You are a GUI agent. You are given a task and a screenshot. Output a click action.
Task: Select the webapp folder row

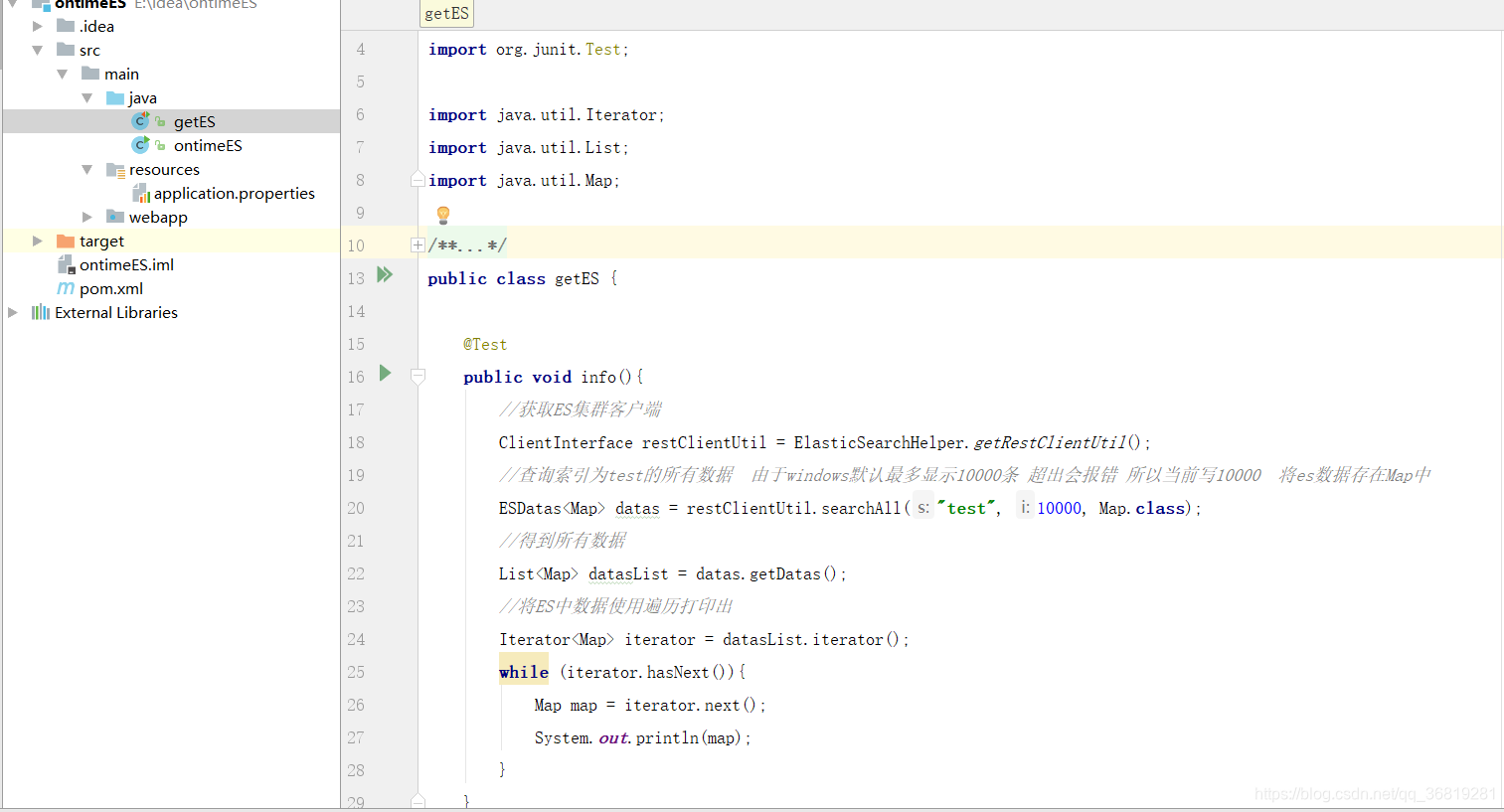click(171, 217)
